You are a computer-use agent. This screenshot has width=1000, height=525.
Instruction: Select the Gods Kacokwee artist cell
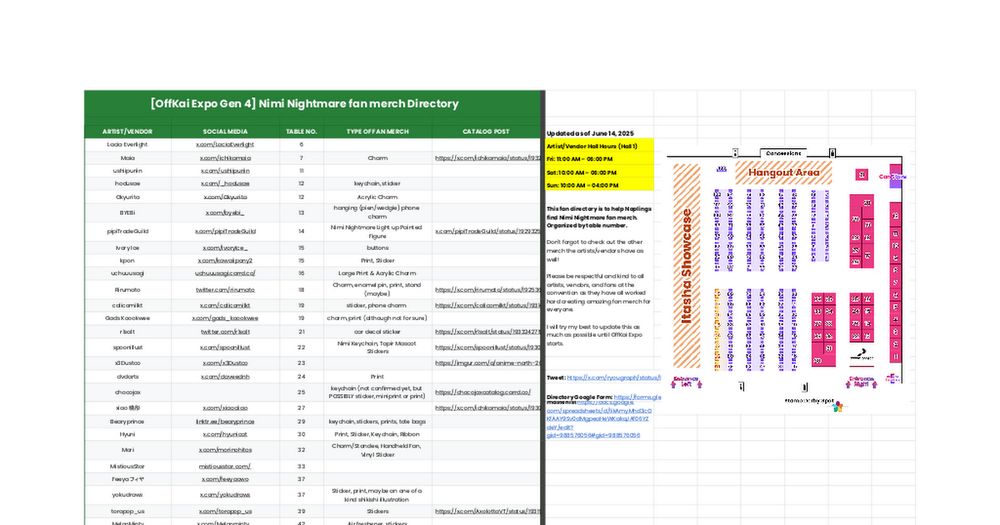(128, 318)
